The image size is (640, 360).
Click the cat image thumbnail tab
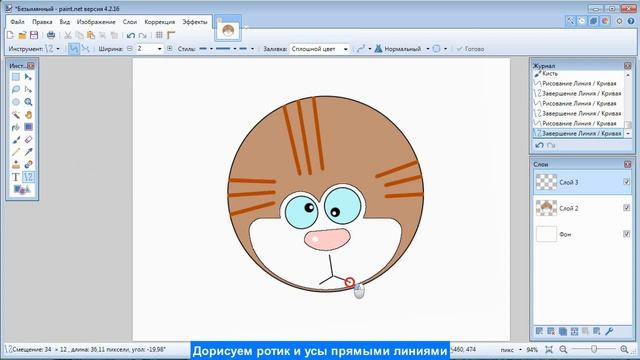point(228,30)
